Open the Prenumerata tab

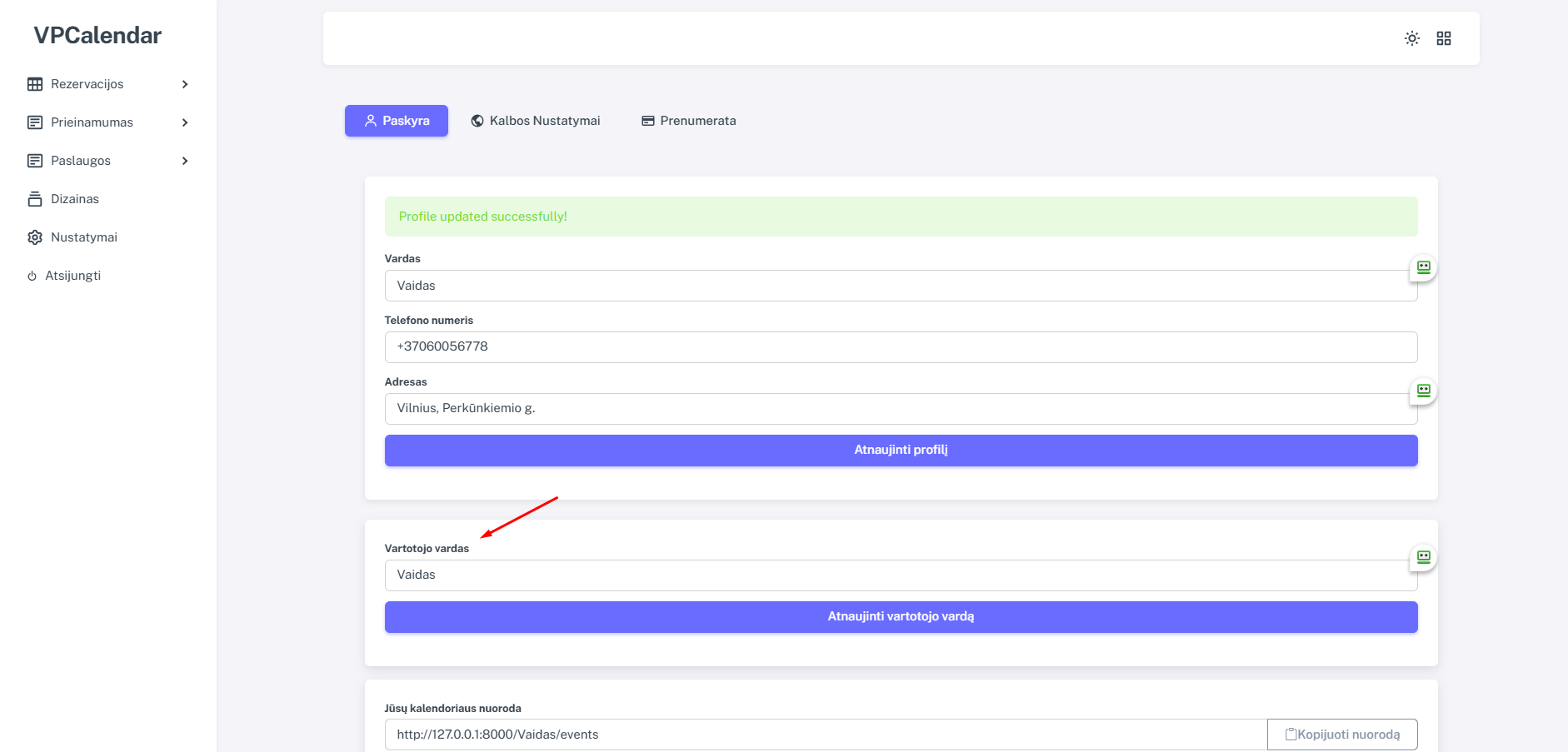pos(689,121)
